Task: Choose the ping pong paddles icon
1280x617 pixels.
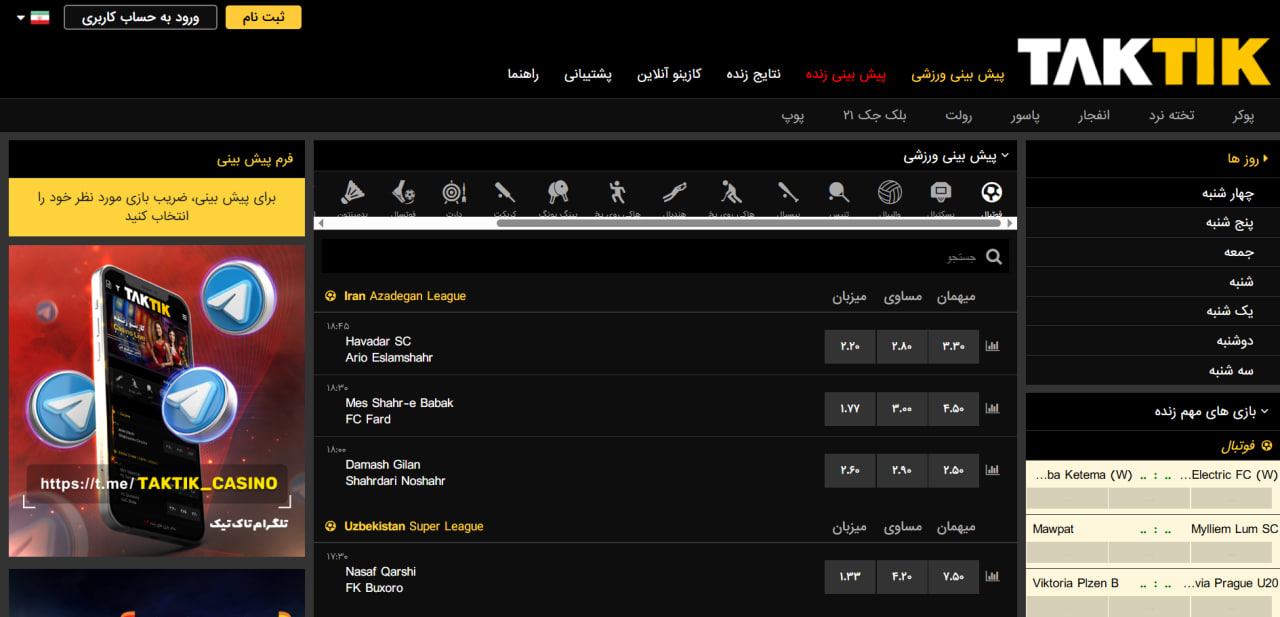Action: pyautogui.click(x=558, y=193)
